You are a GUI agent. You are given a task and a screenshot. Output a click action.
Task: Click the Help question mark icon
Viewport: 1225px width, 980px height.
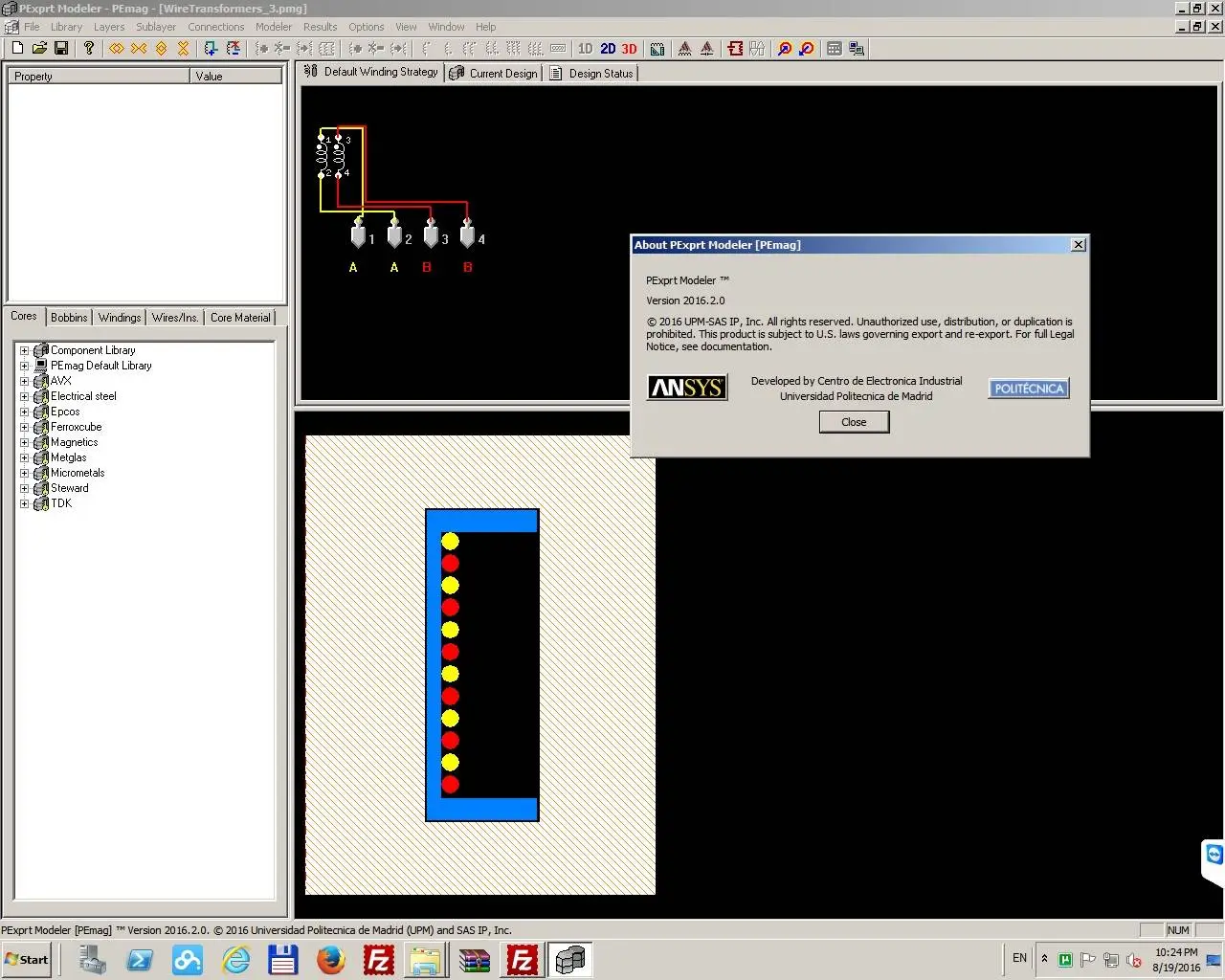[x=89, y=48]
